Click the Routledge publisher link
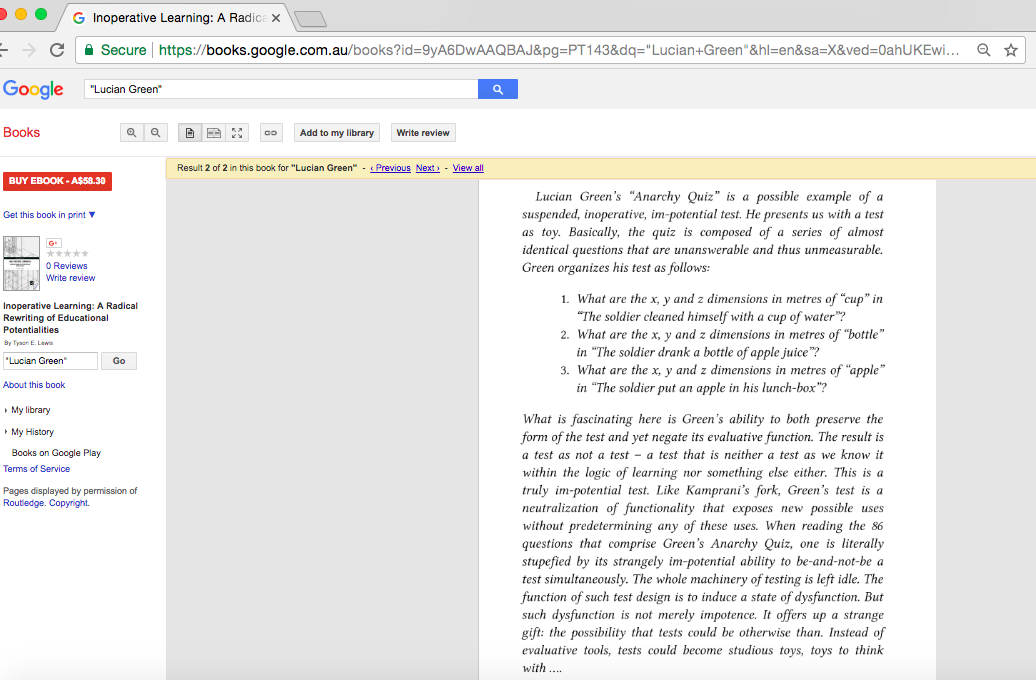 24,503
